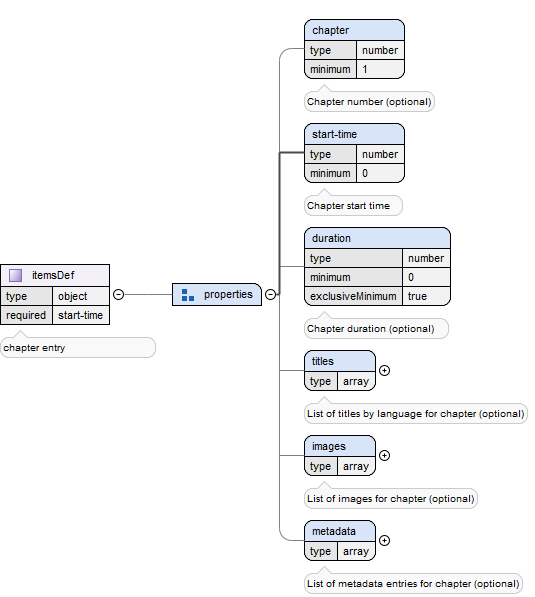Screen dimensions: 535x597
Task: Select the metadata property header
Action: tap(340, 531)
